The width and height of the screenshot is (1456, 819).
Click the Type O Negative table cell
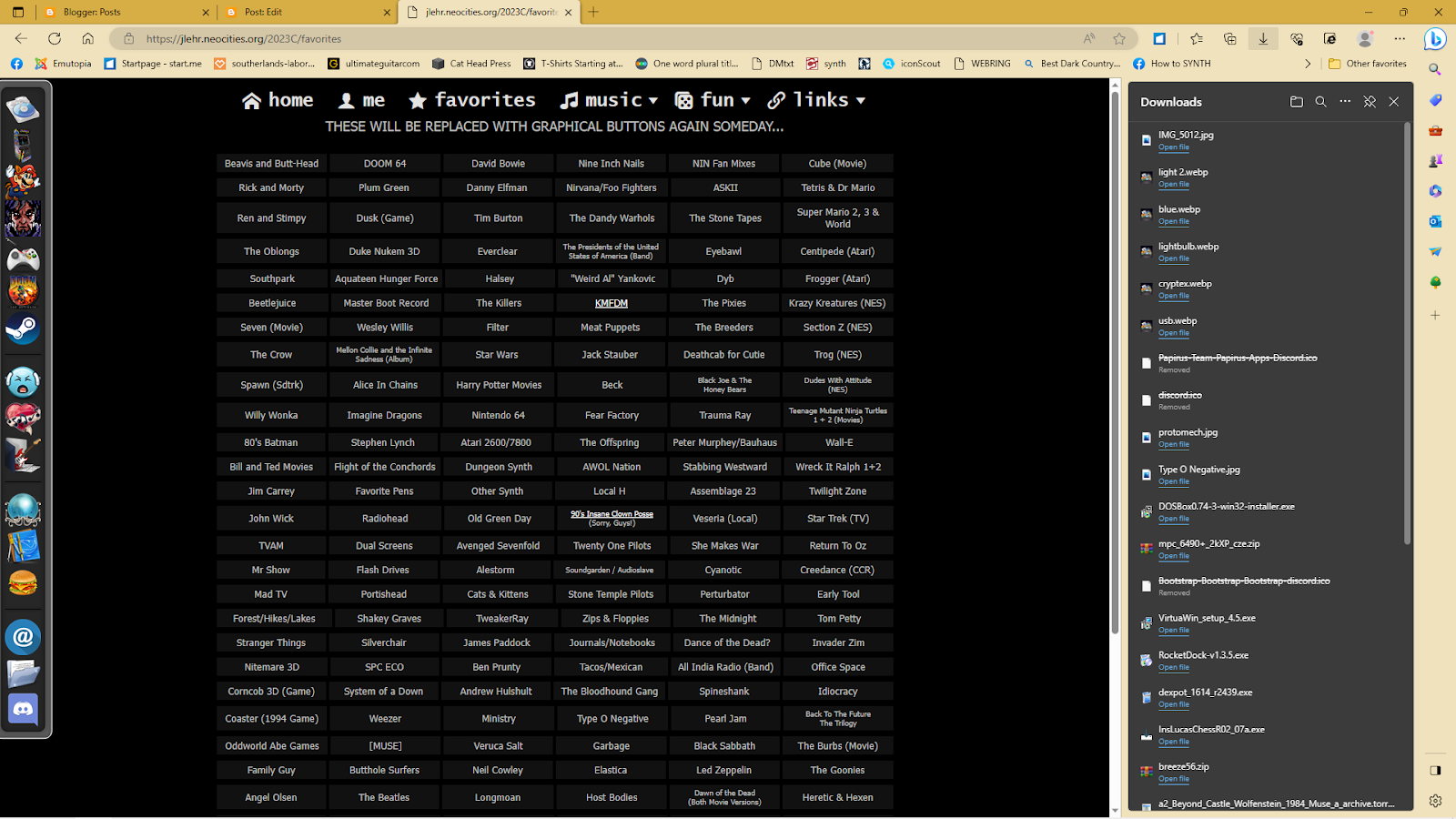[612, 719]
